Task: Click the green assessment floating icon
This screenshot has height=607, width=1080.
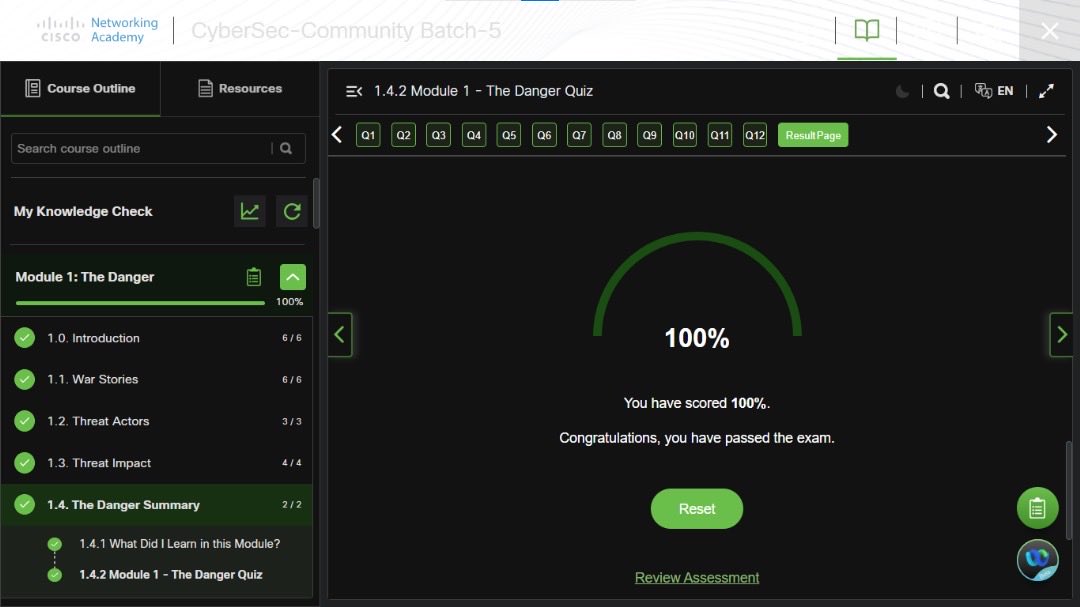Action: point(1037,507)
